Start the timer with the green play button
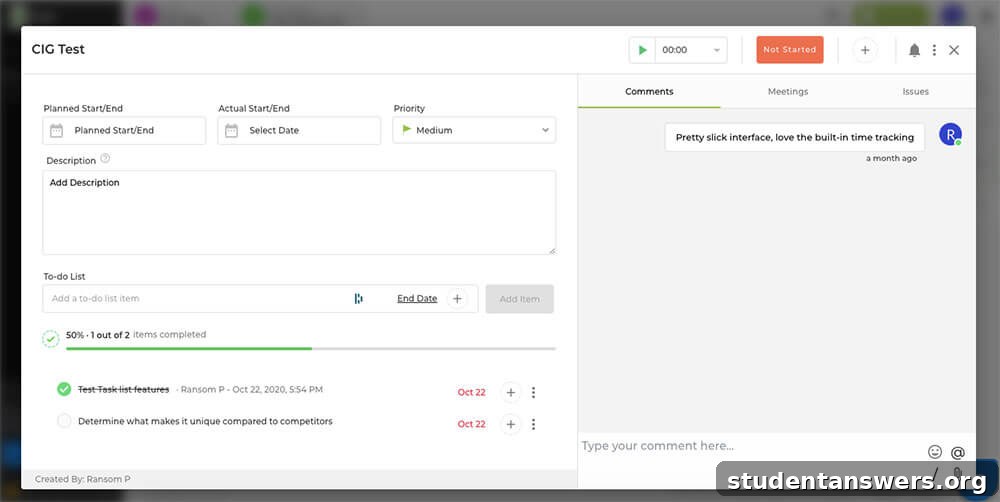This screenshot has width=1000, height=502. (642, 50)
